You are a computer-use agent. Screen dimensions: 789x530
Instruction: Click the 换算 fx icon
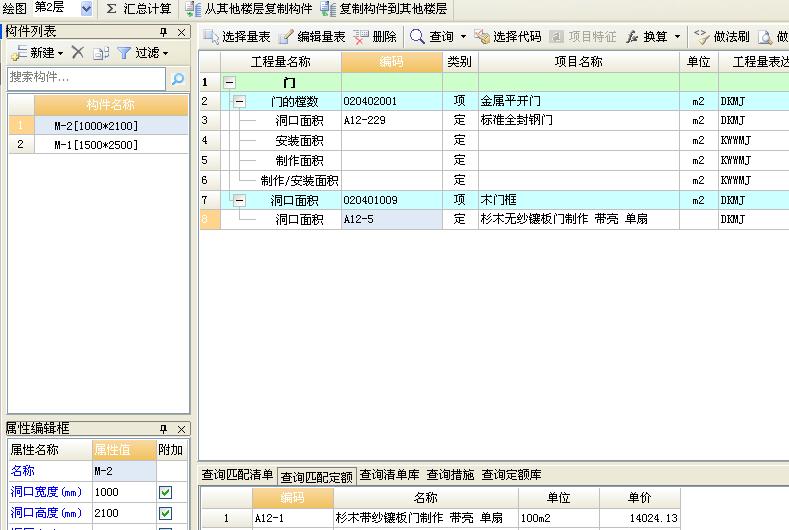click(632, 37)
